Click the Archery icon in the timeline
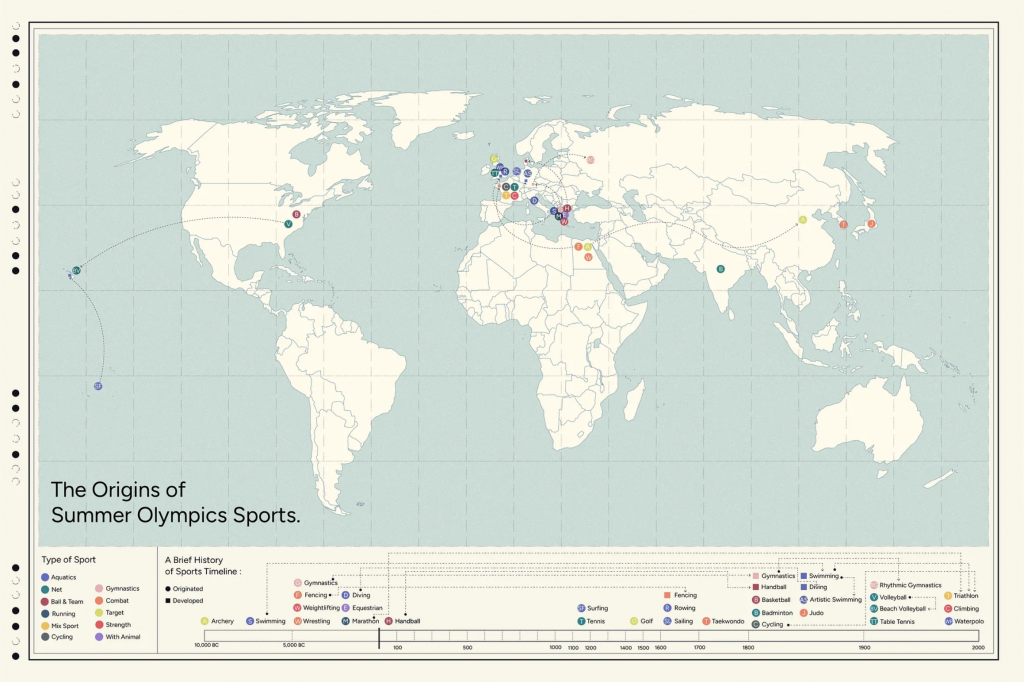This screenshot has height=682, width=1024. [x=204, y=621]
